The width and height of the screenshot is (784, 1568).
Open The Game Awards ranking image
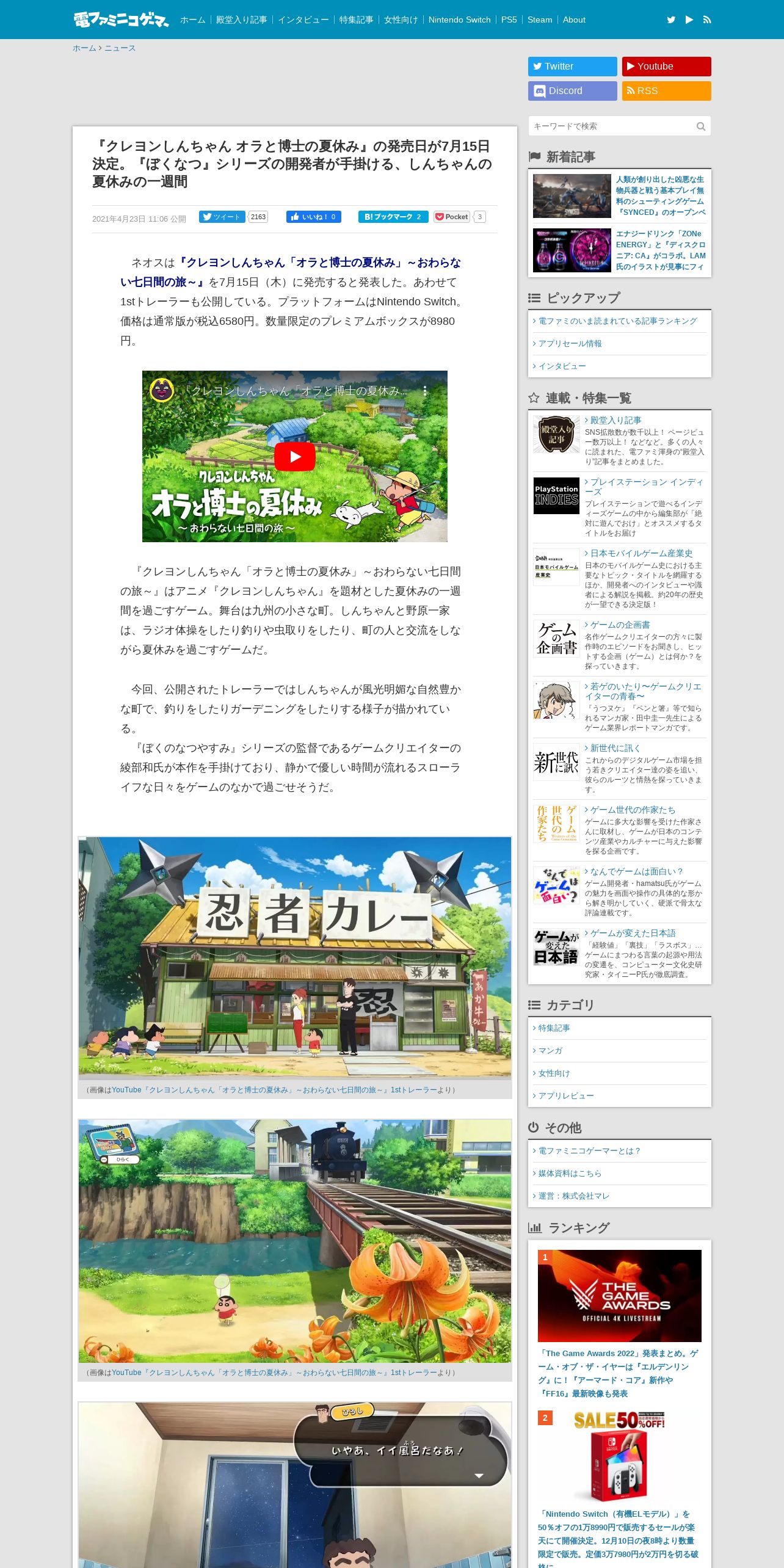pos(620,1296)
